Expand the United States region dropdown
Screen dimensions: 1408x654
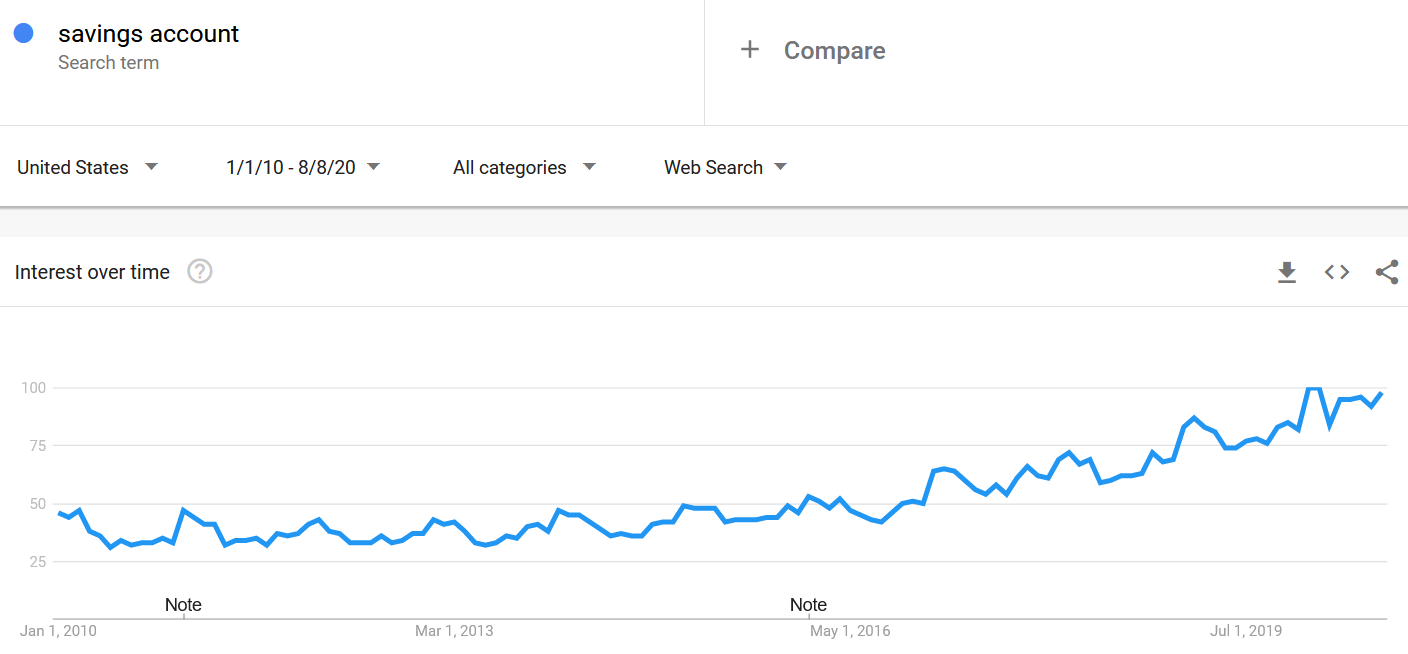[x=88, y=167]
